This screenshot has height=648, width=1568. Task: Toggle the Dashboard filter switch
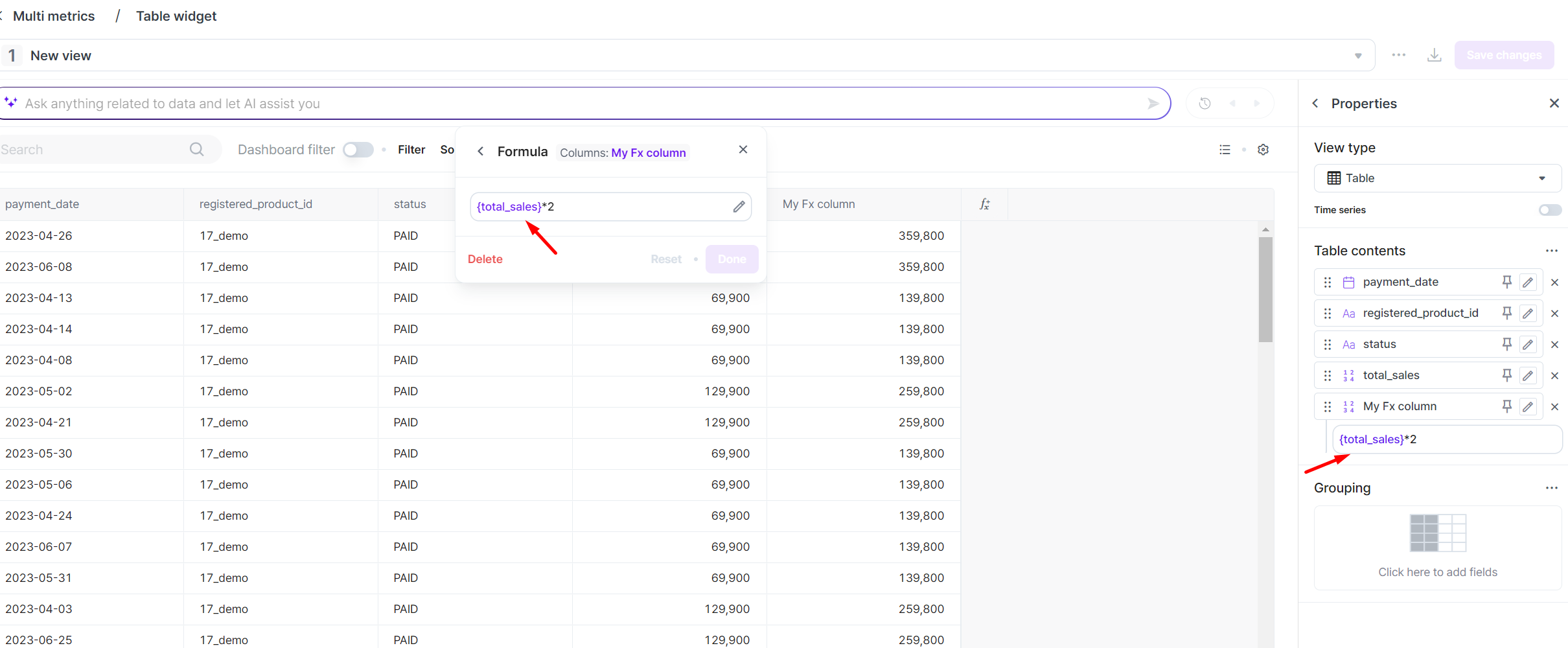tap(358, 150)
